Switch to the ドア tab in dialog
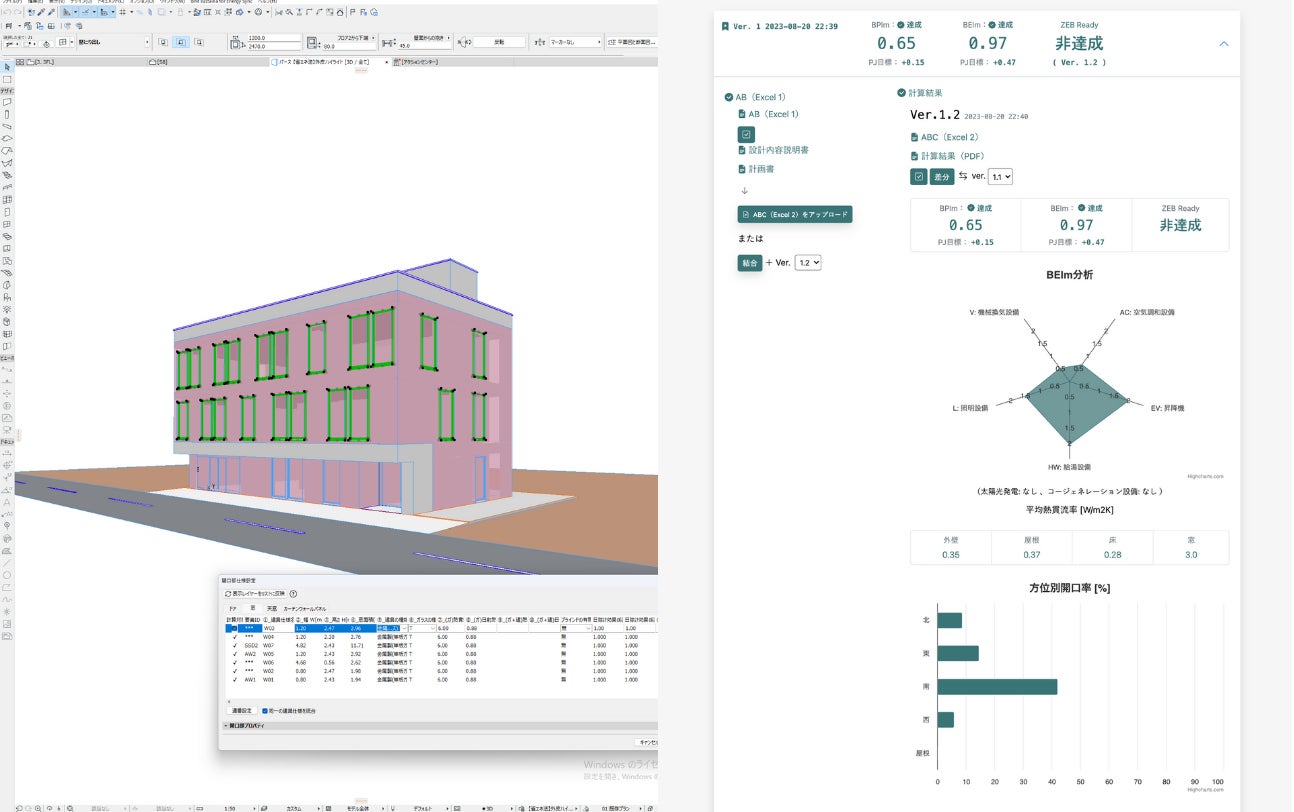Image resolution: width=1294 pixels, height=812 pixels. [233, 608]
